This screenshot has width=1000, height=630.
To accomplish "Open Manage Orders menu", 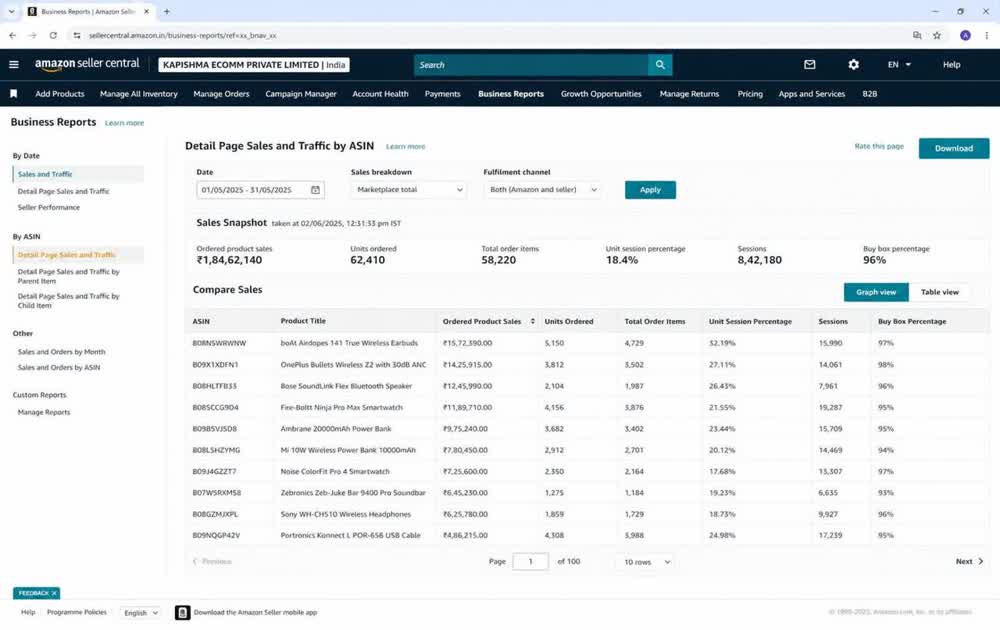I will pyautogui.click(x=221, y=94).
